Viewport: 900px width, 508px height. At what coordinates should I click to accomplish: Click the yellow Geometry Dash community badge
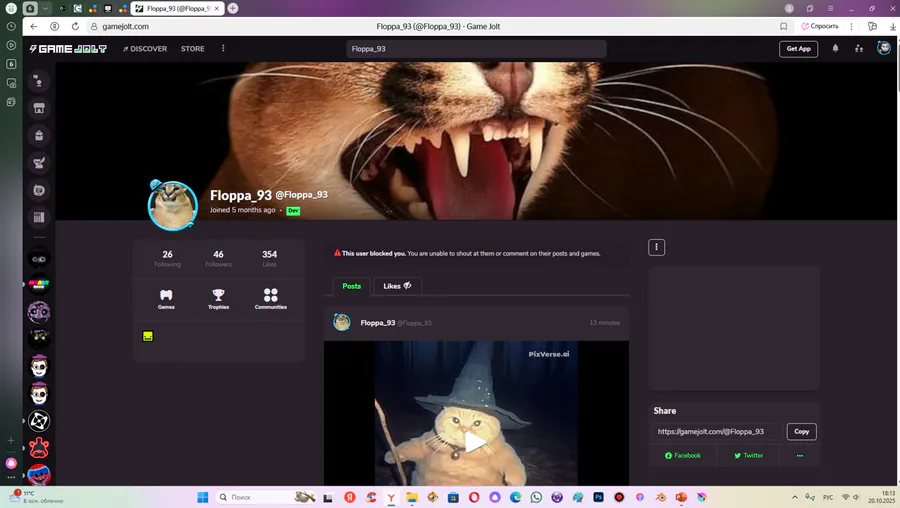pos(148,336)
